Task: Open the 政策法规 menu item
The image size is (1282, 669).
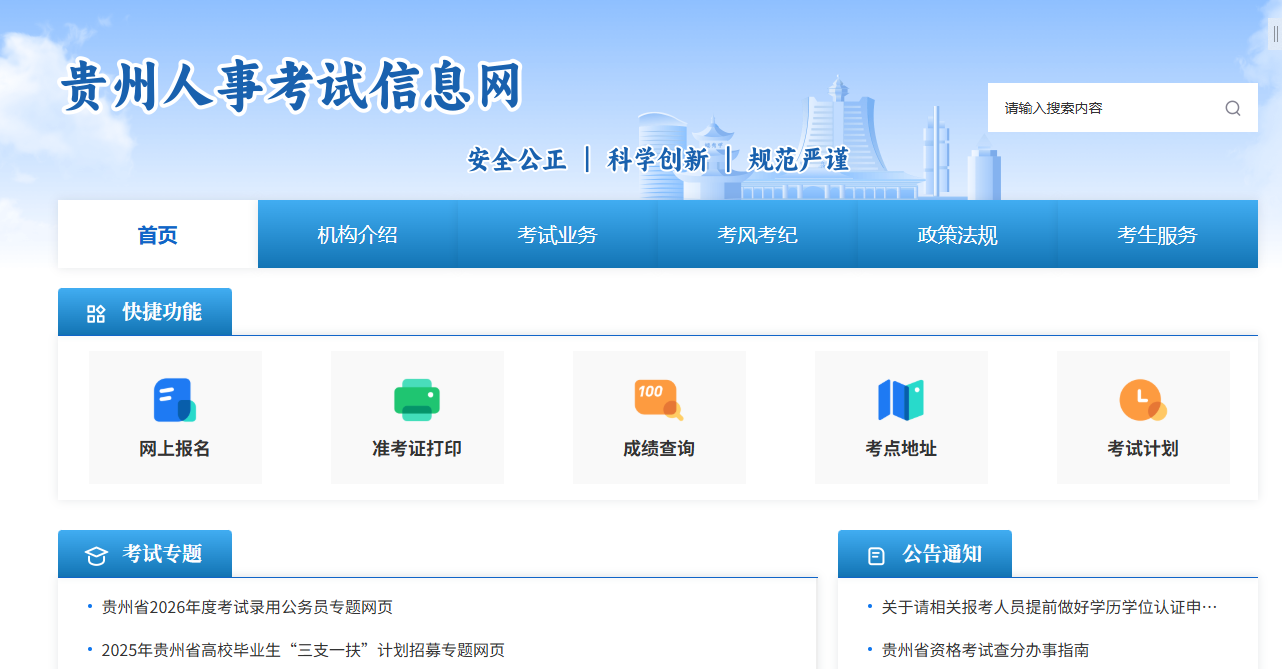Action: click(957, 233)
